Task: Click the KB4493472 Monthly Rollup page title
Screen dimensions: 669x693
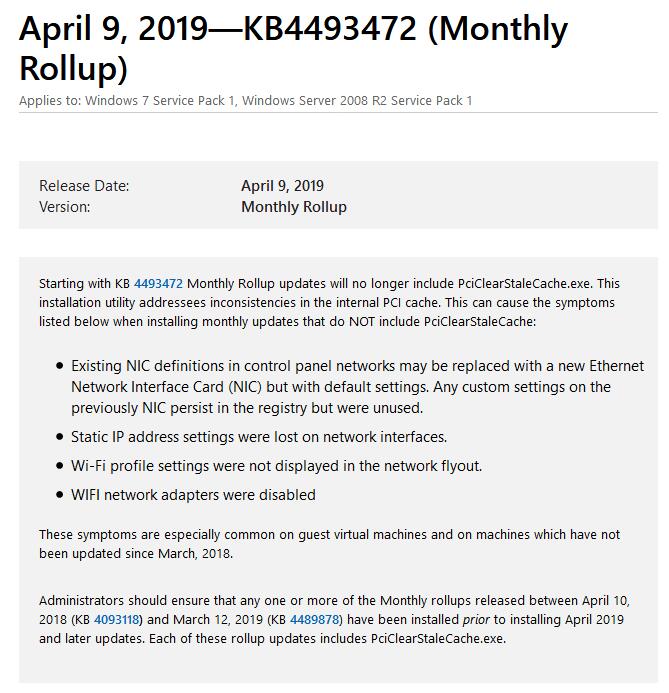Action: pos(293,47)
